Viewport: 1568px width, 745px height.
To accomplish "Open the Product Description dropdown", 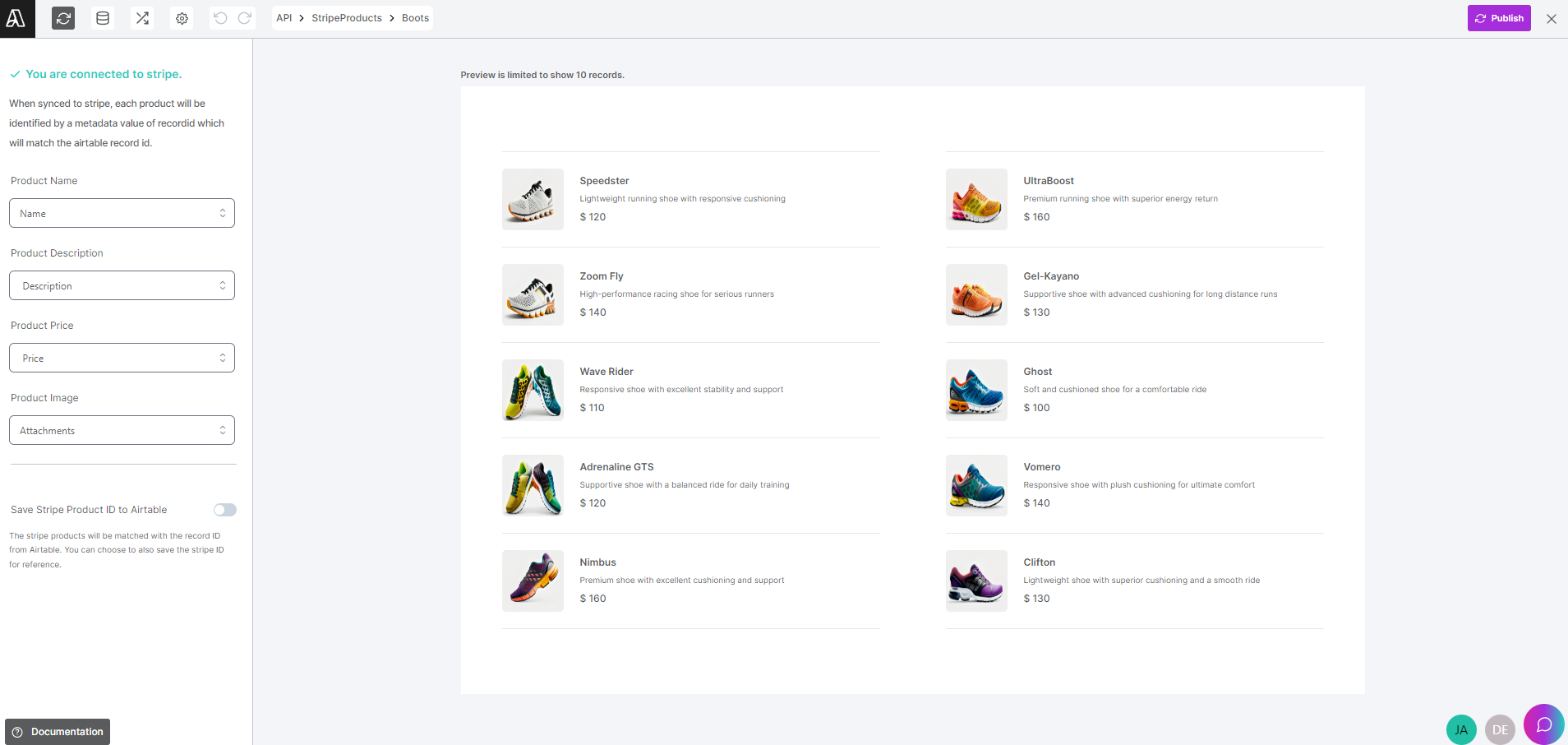I will point(122,285).
